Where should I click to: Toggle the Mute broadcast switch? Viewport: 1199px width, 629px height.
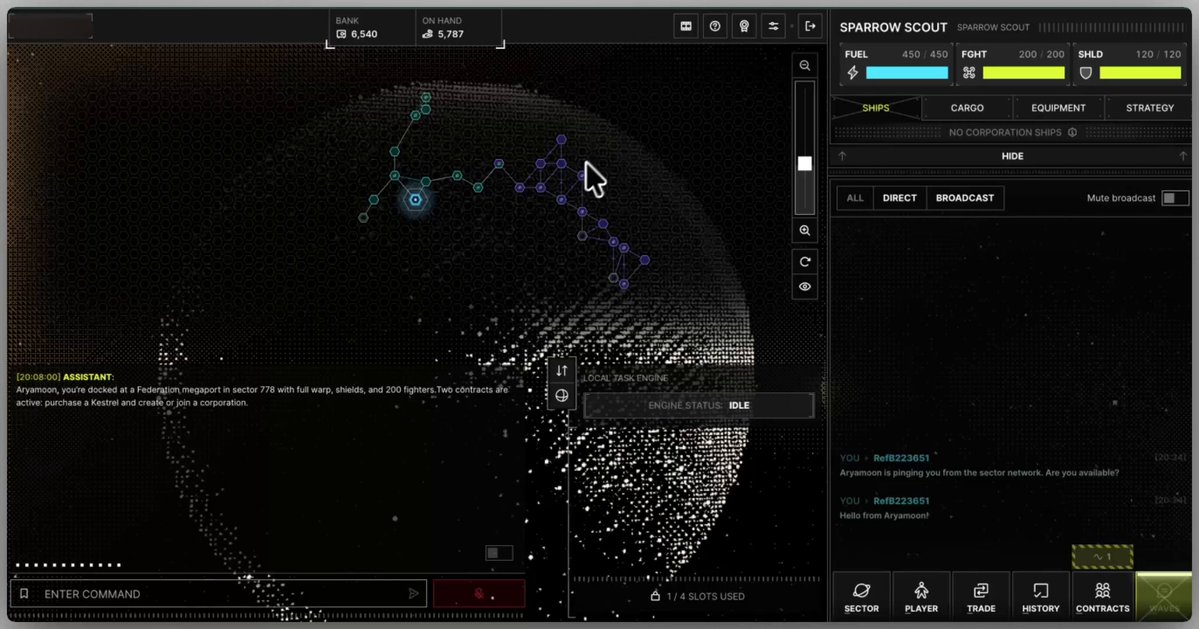[x=1175, y=198]
